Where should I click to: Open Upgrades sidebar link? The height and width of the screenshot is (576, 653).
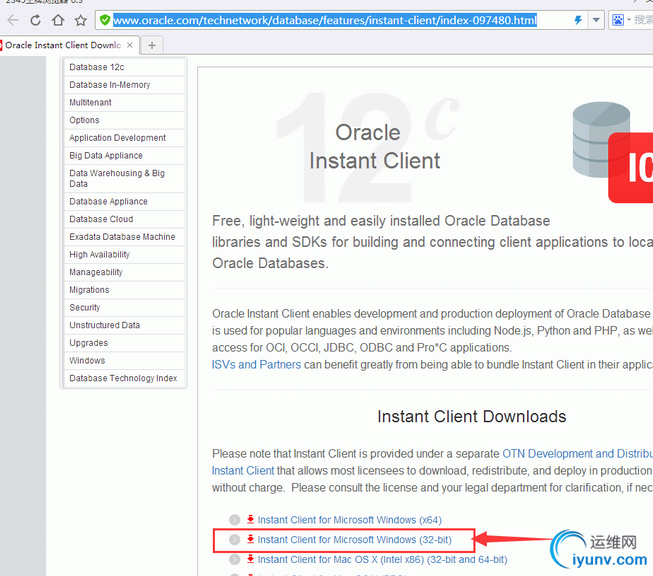point(124,343)
